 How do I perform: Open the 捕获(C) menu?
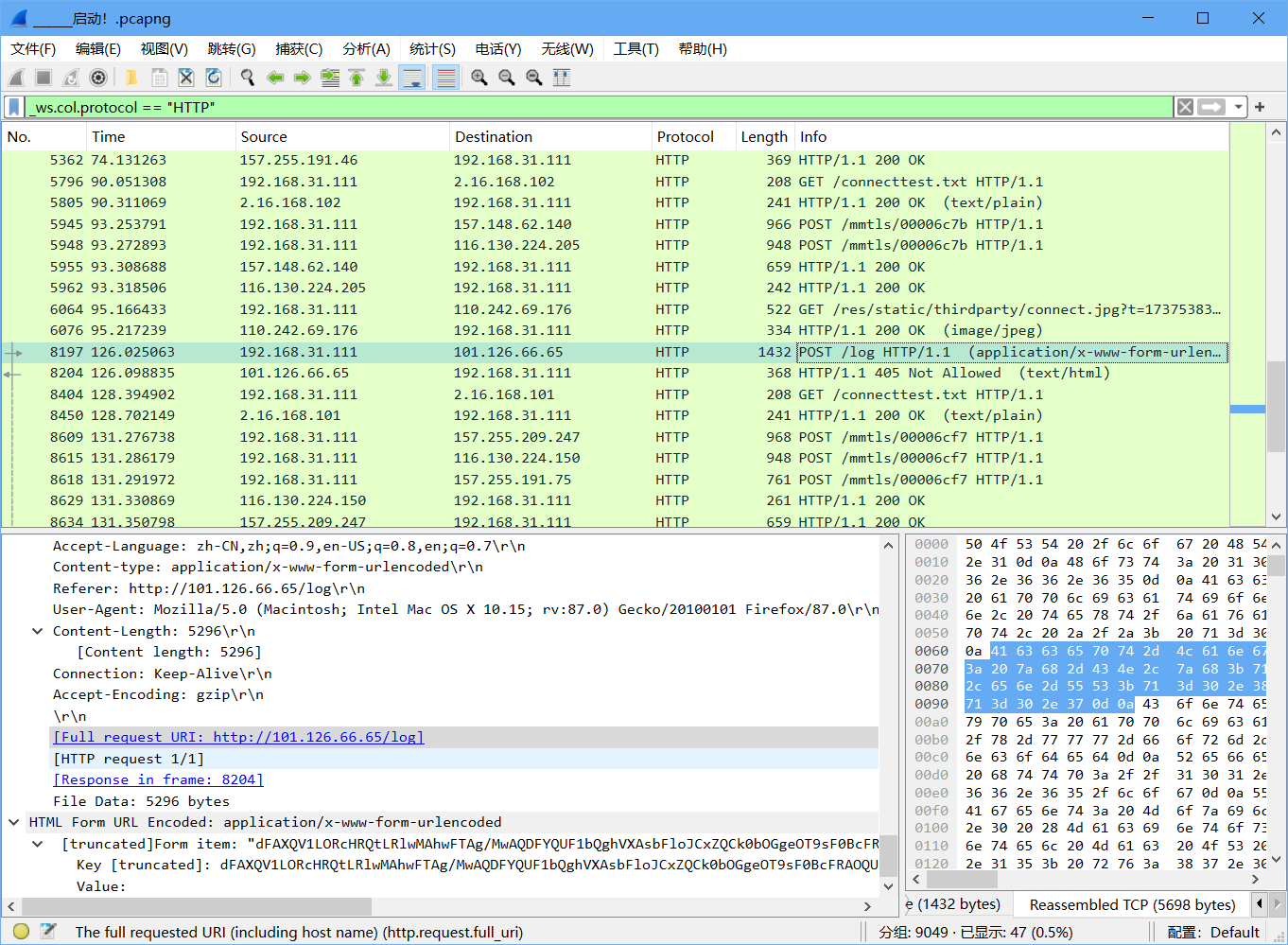[x=299, y=49]
